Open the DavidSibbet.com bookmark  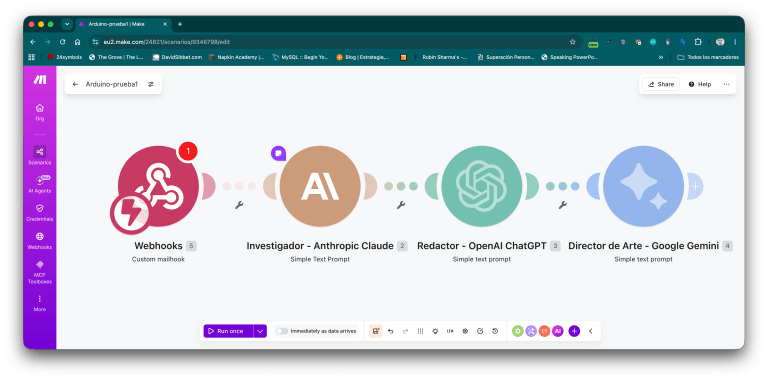[x=177, y=57]
